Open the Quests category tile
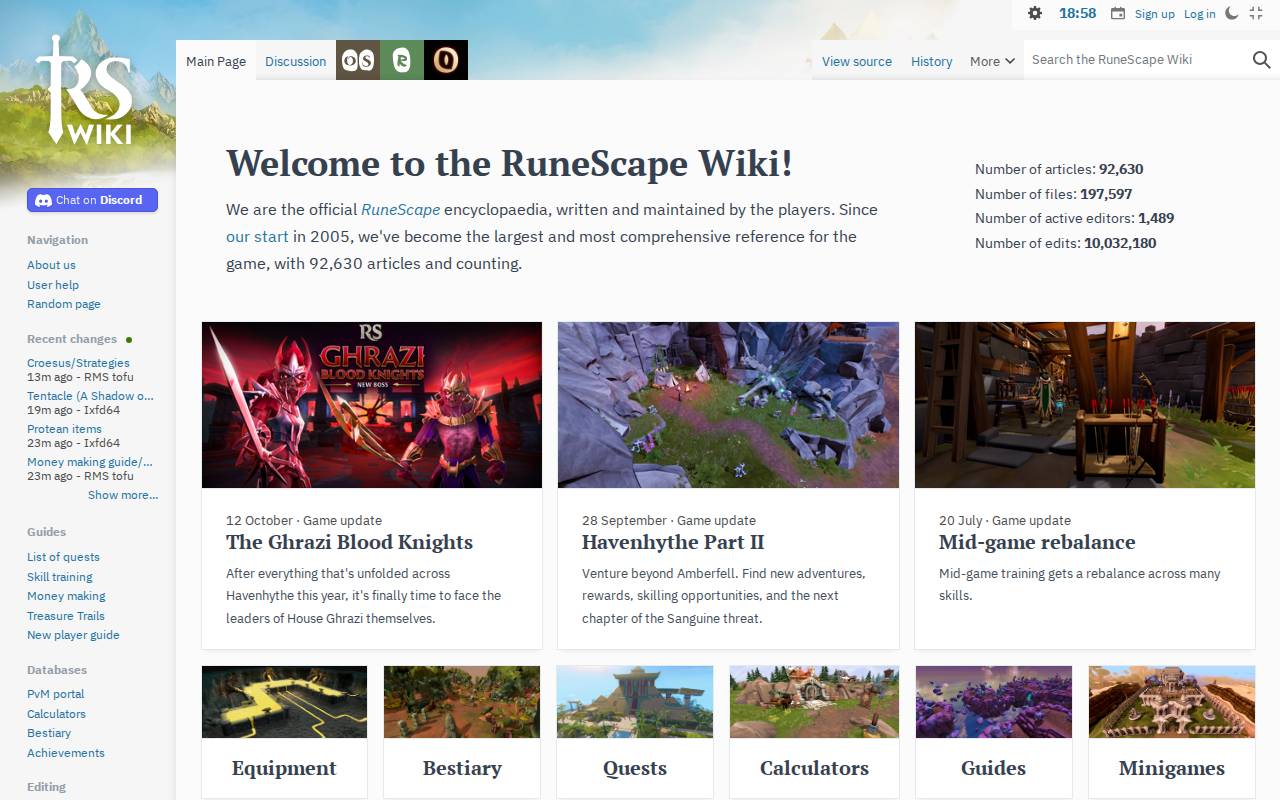Image resolution: width=1280 pixels, height=800 pixels. [635, 732]
